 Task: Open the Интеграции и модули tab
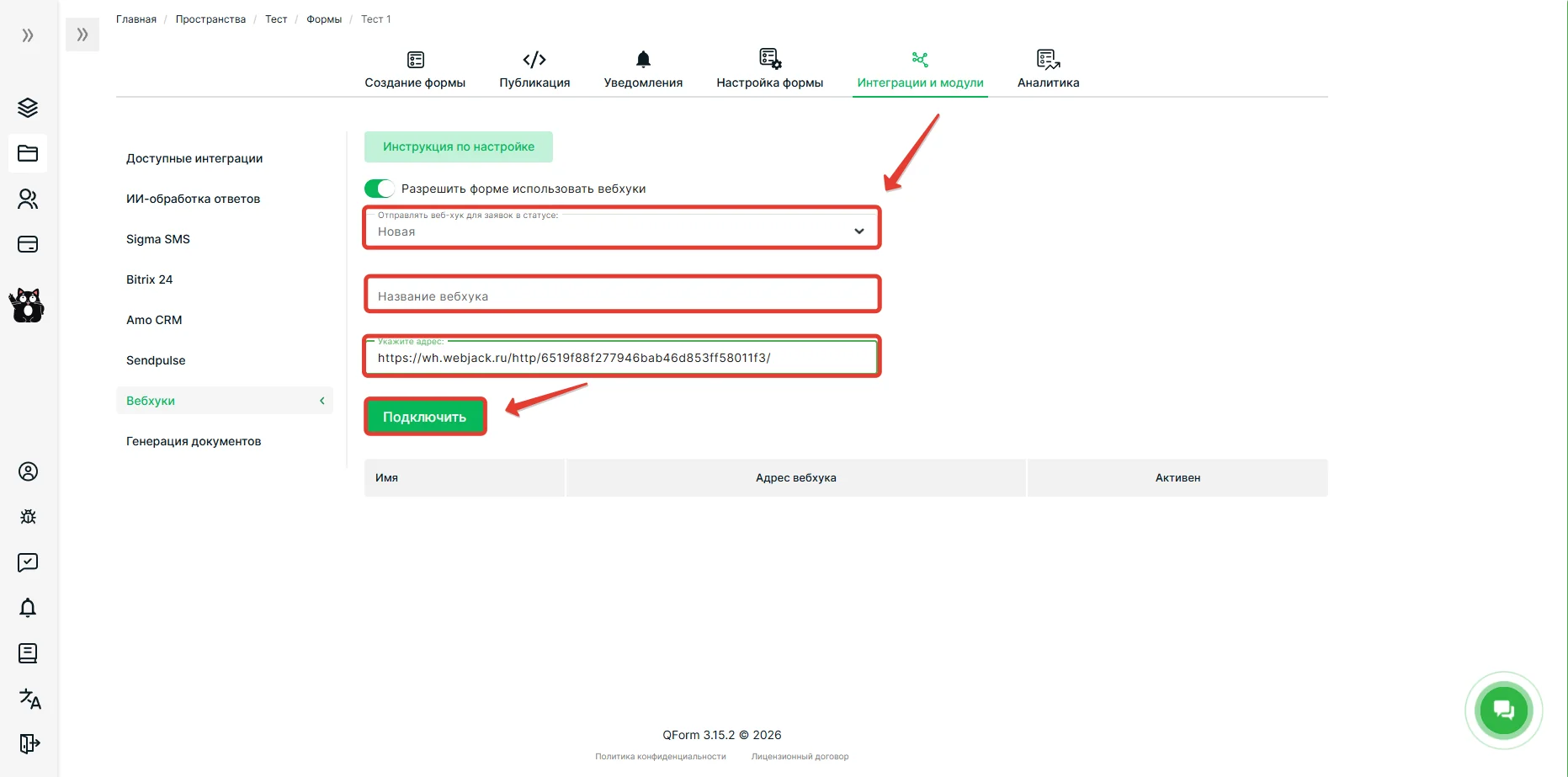(920, 70)
